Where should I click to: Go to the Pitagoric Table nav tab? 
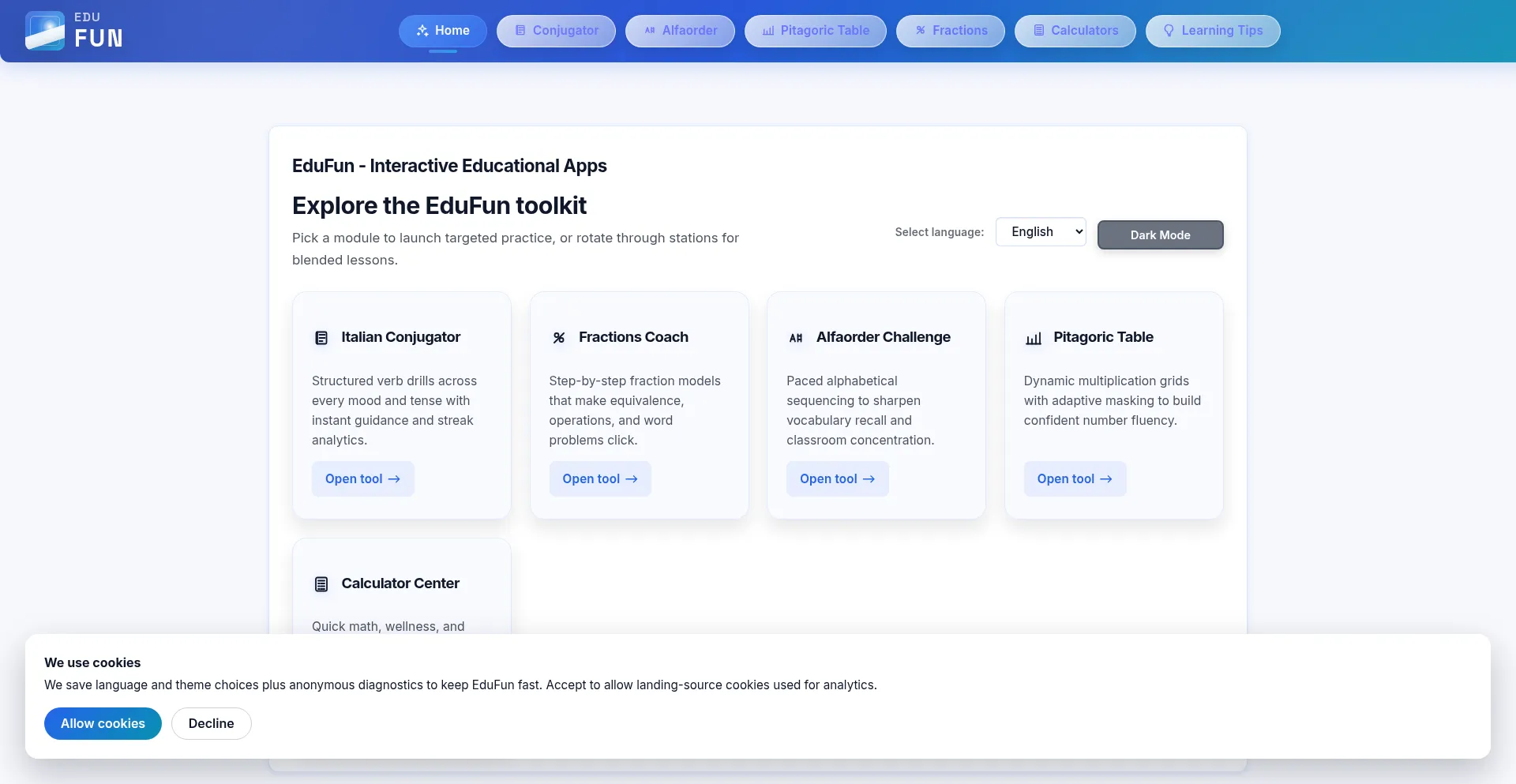815,31
